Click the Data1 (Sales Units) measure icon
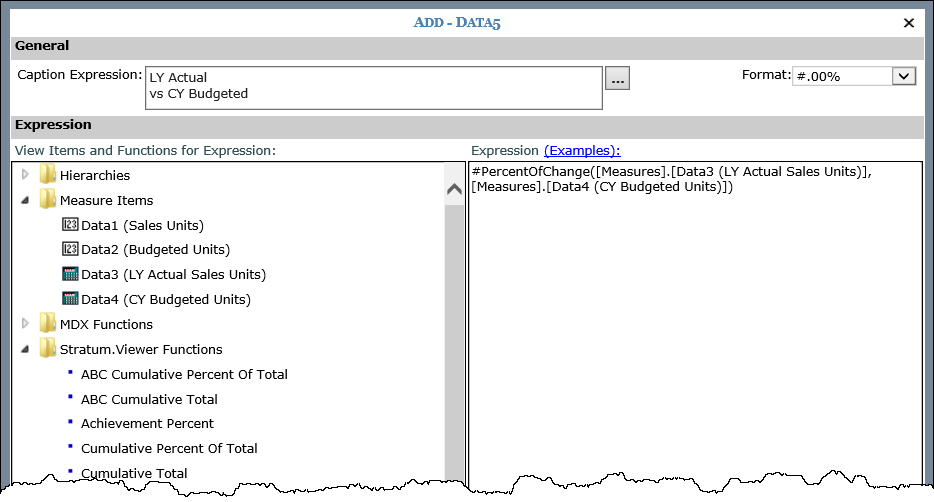 (x=70, y=225)
